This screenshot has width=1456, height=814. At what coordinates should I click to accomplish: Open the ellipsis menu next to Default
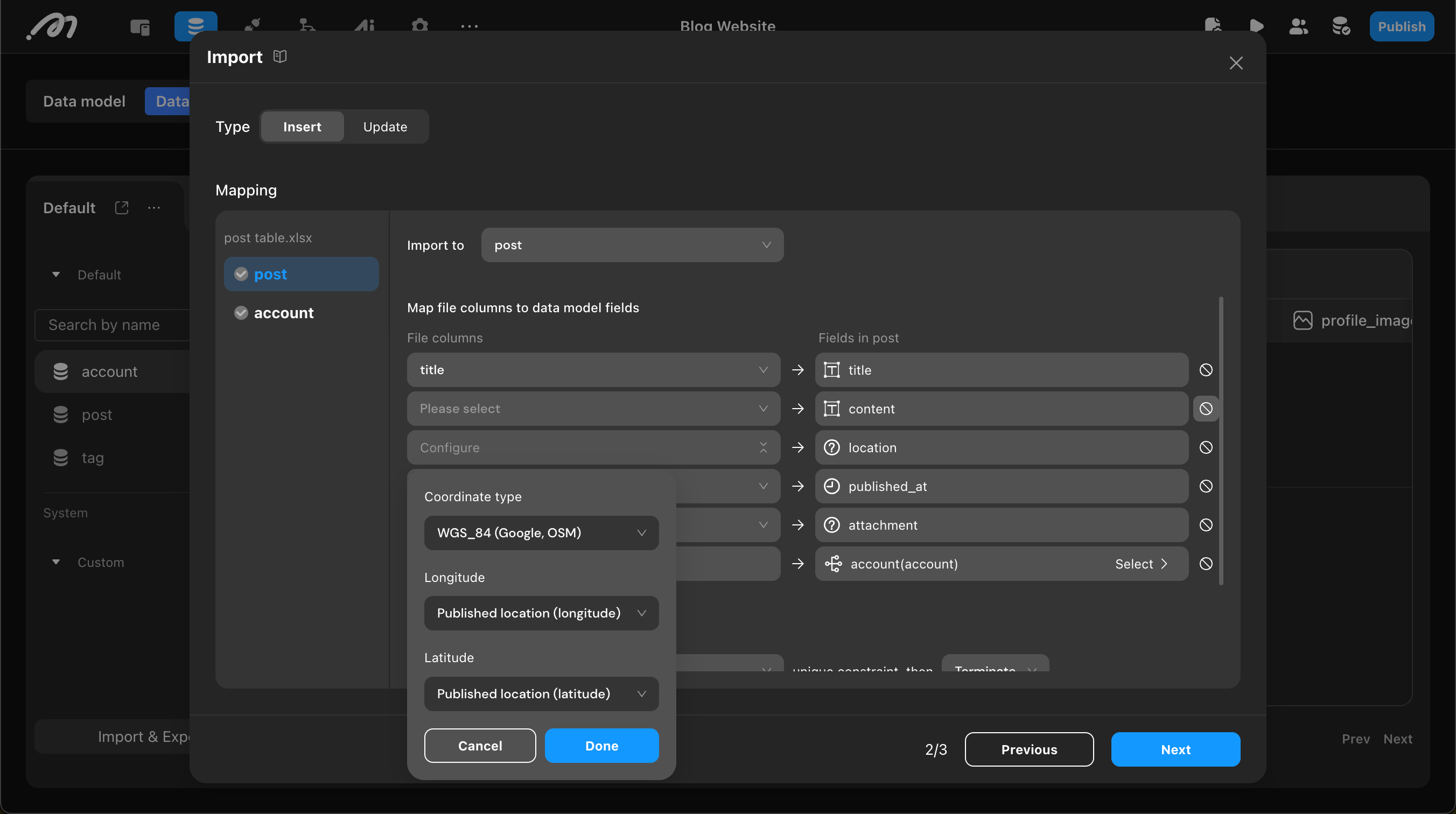tap(154, 207)
